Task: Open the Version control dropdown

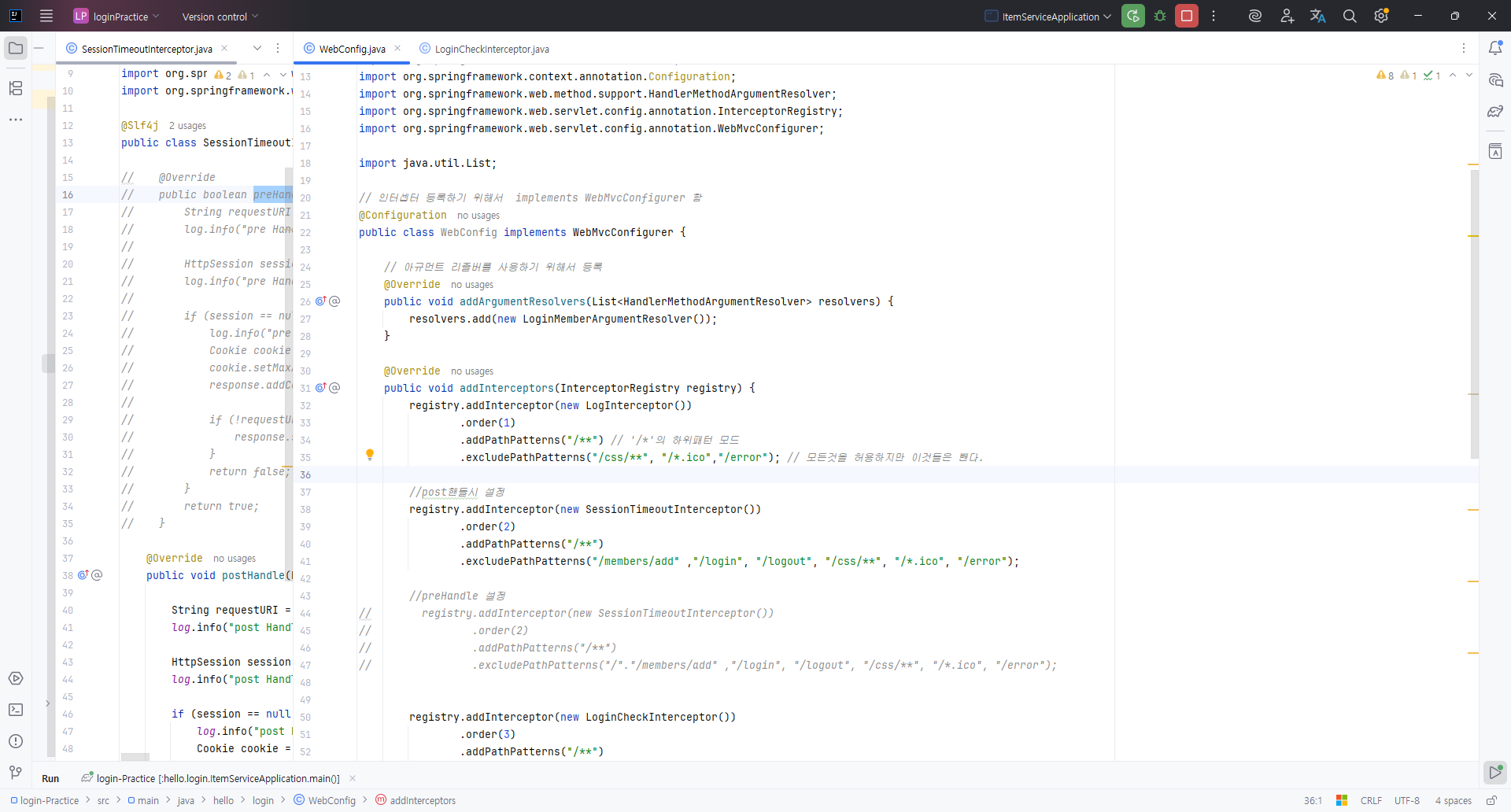Action: point(220,17)
